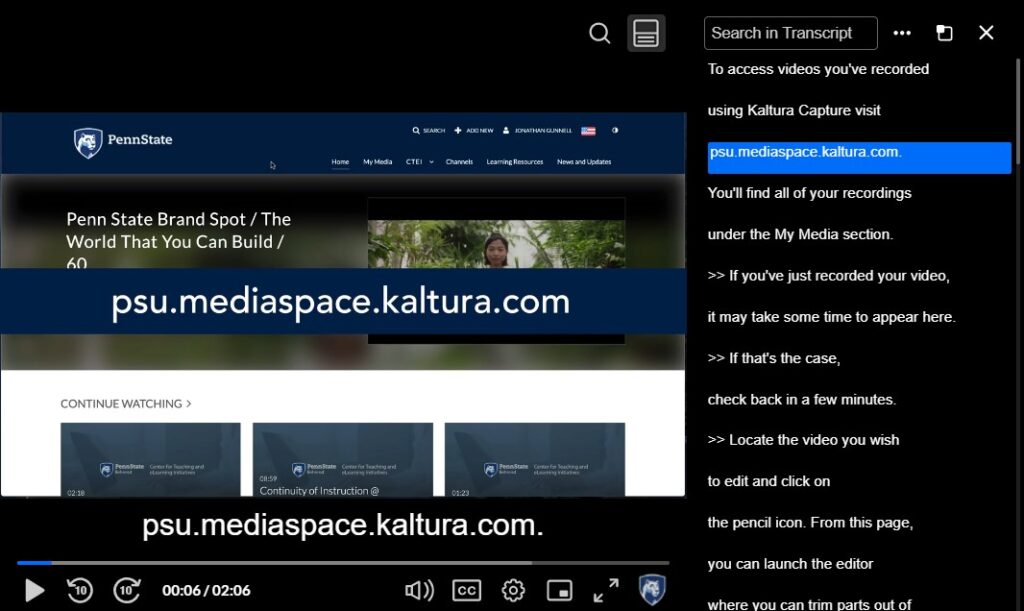
Task: Open the transcript more options menu
Action: point(902,33)
